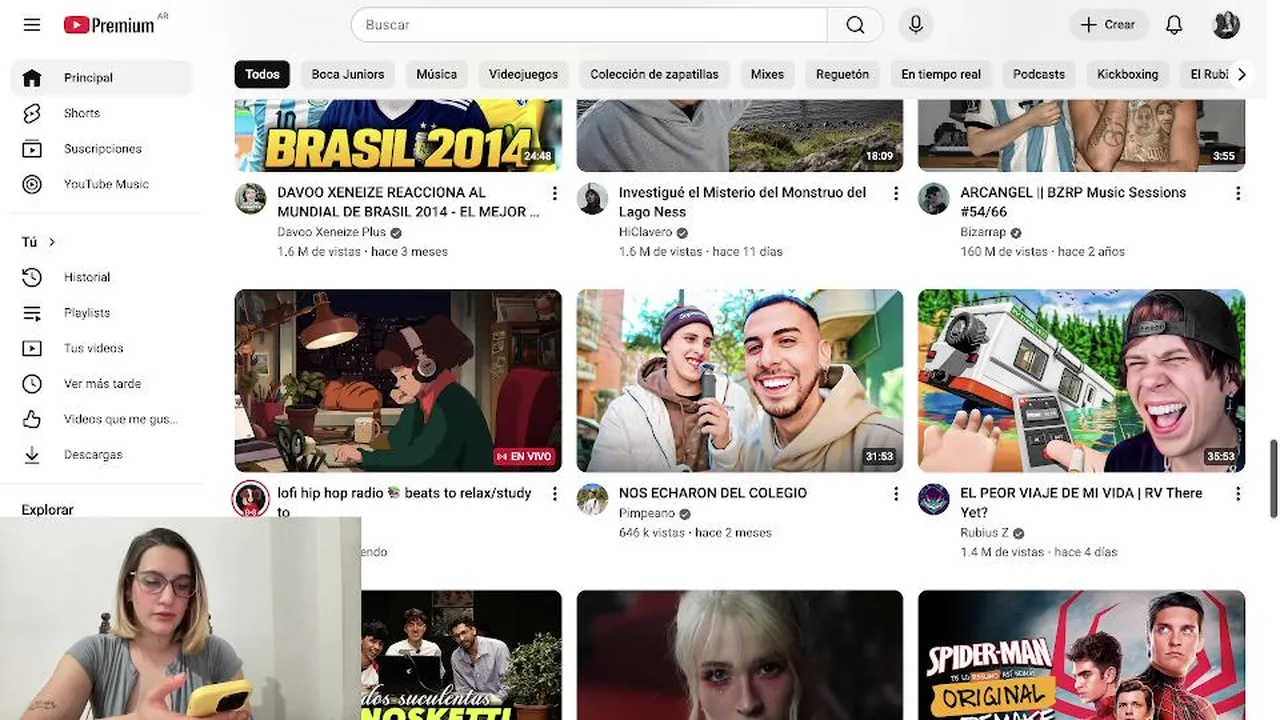Screen dimensions: 1280x720
Task: Click the Crear button
Action: (x=1108, y=25)
